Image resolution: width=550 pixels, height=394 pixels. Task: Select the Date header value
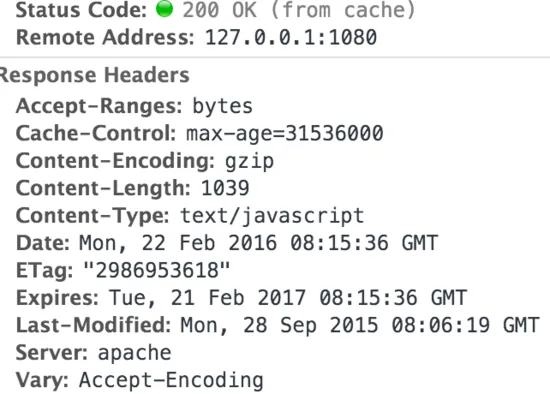click(259, 243)
